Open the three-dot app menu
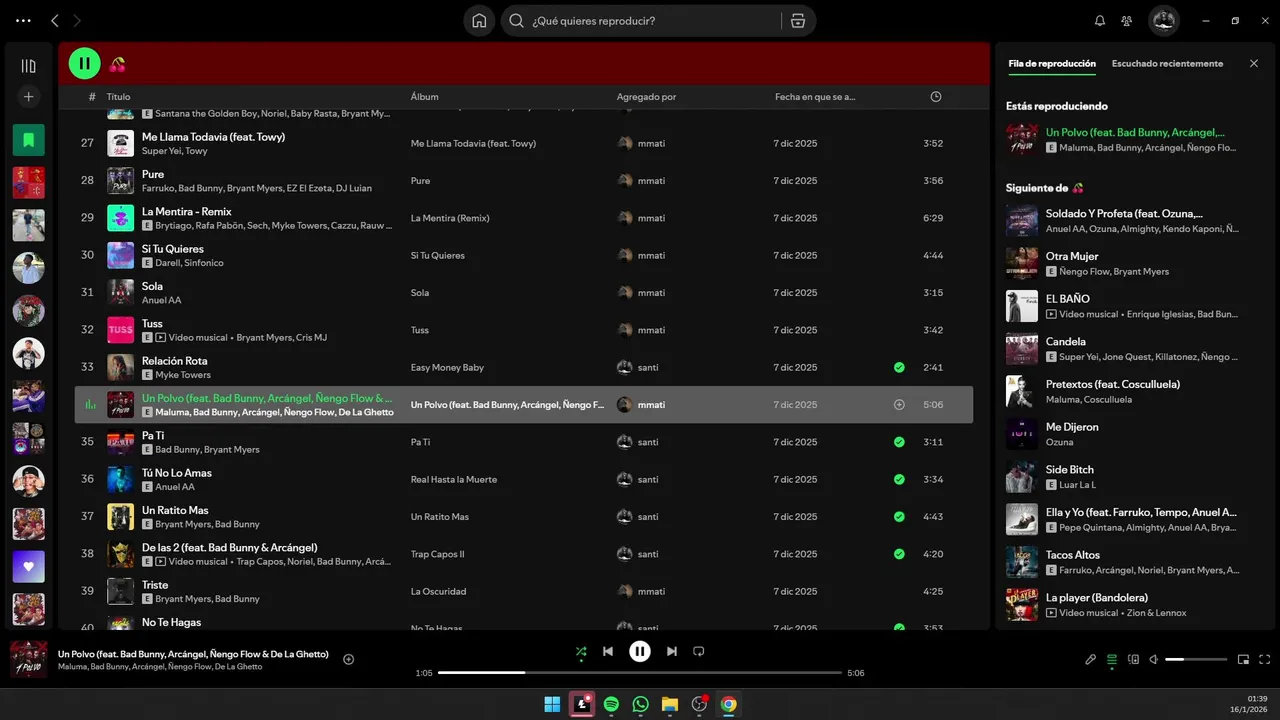 (x=23, y=21)
